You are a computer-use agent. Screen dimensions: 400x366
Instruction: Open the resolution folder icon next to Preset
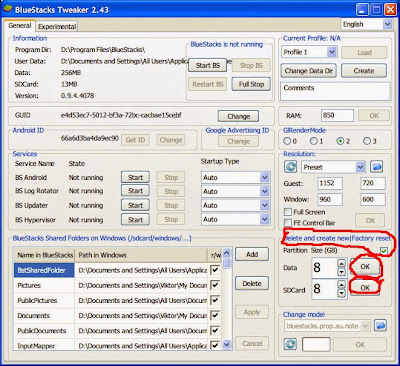(x=377, y=167)
